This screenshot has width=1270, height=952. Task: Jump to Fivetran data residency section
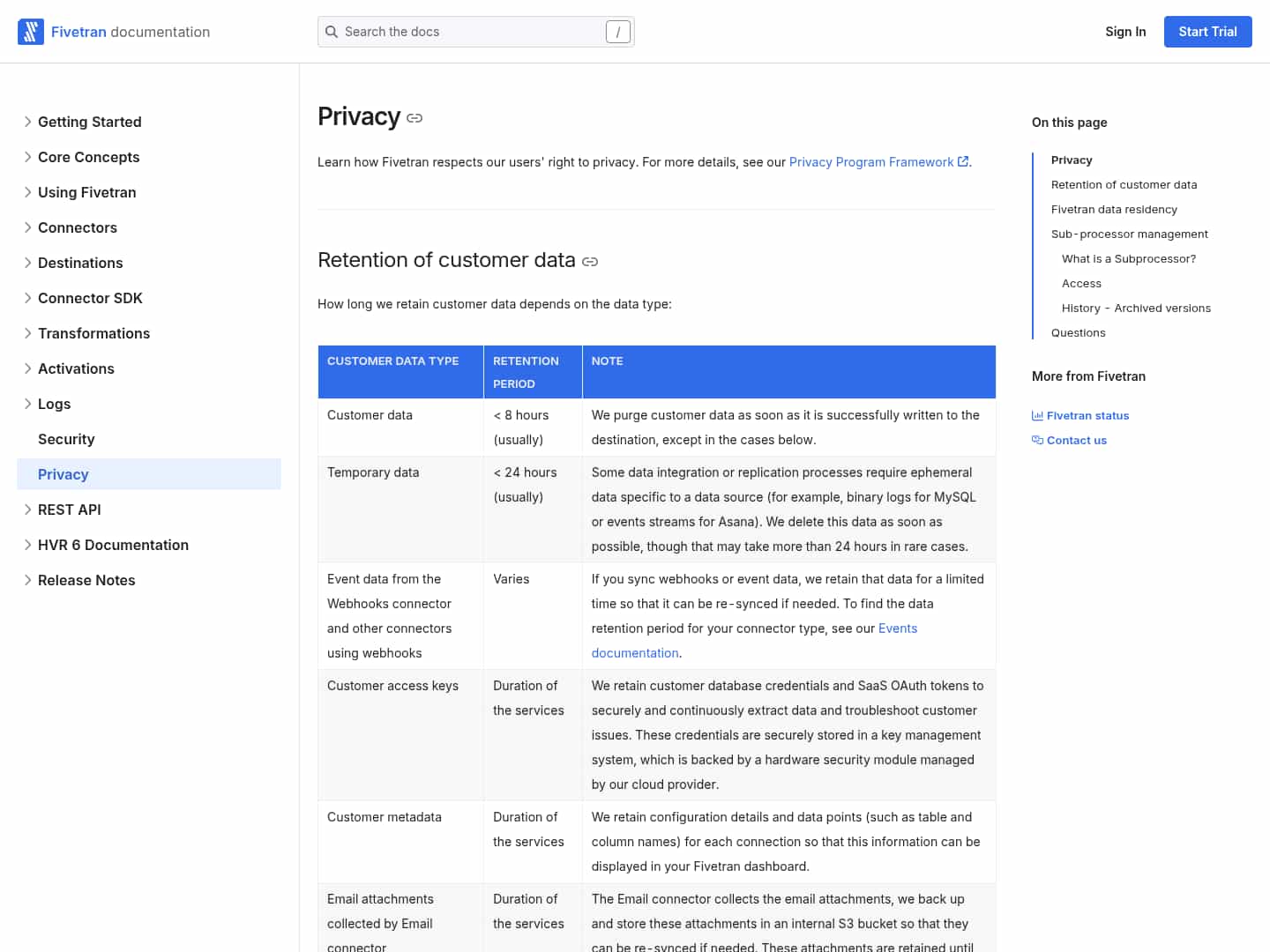pyautogui.click(x=1114, y=210)
